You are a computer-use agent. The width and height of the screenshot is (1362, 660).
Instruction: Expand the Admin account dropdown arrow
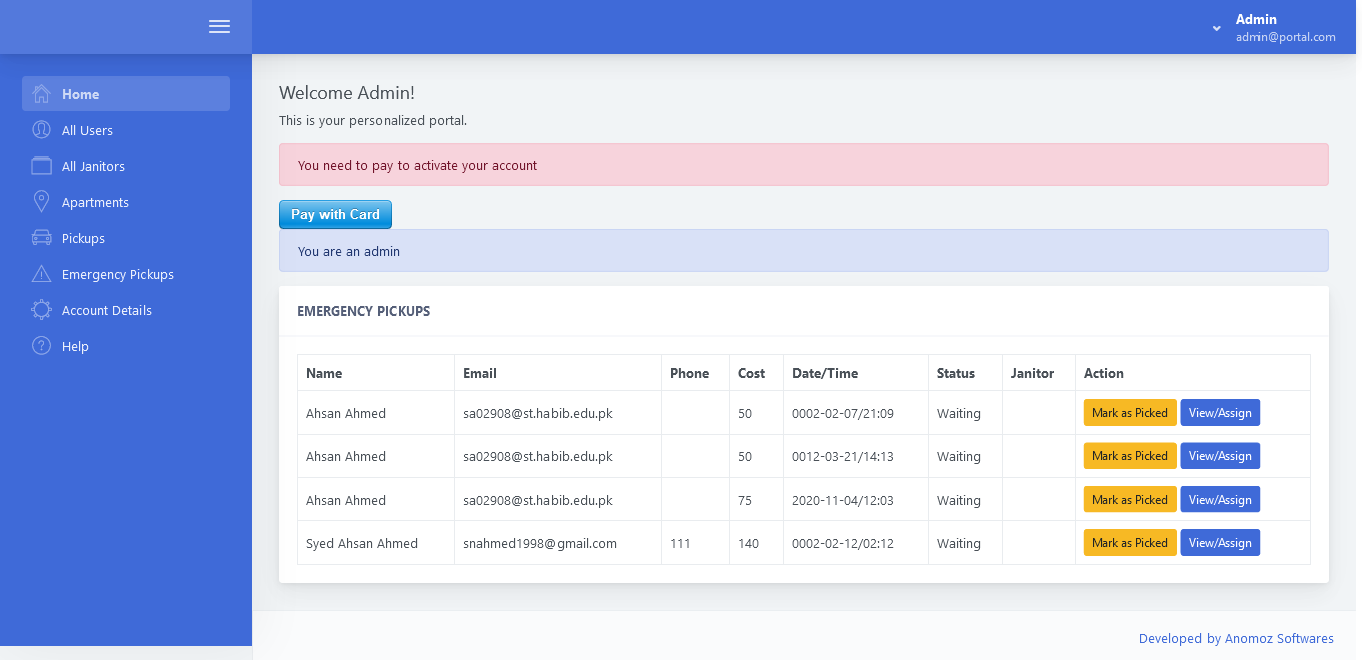coord(1216,28)
